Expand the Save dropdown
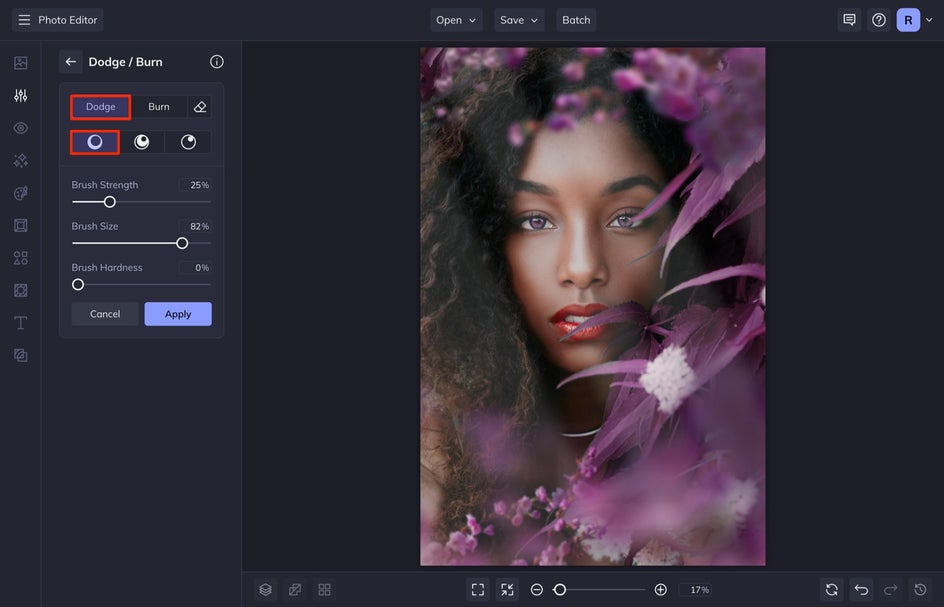This screenshot has width=944, height=607. point(519,20)
